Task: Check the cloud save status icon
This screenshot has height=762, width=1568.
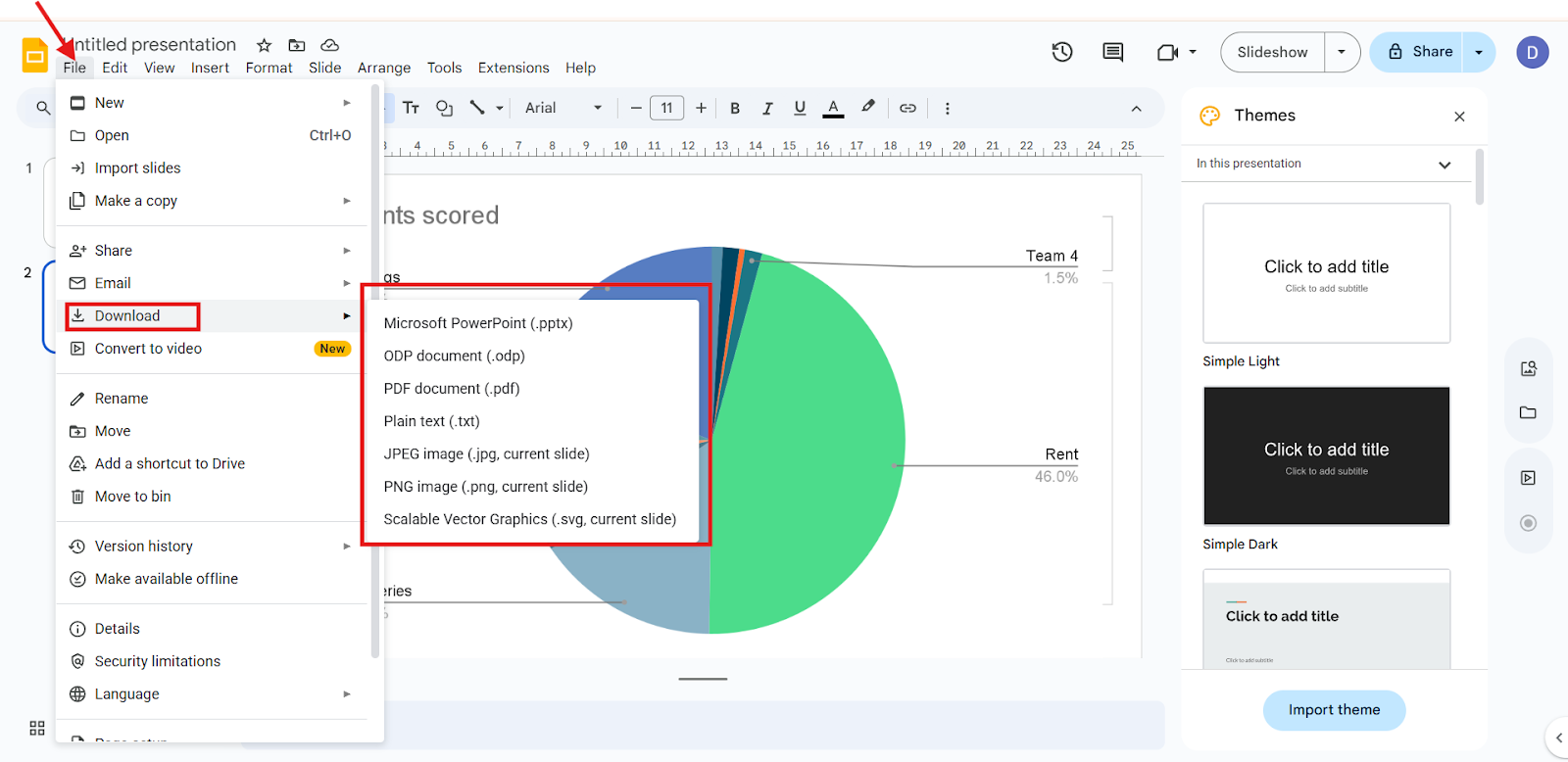Action: click(x=330, y=45)
